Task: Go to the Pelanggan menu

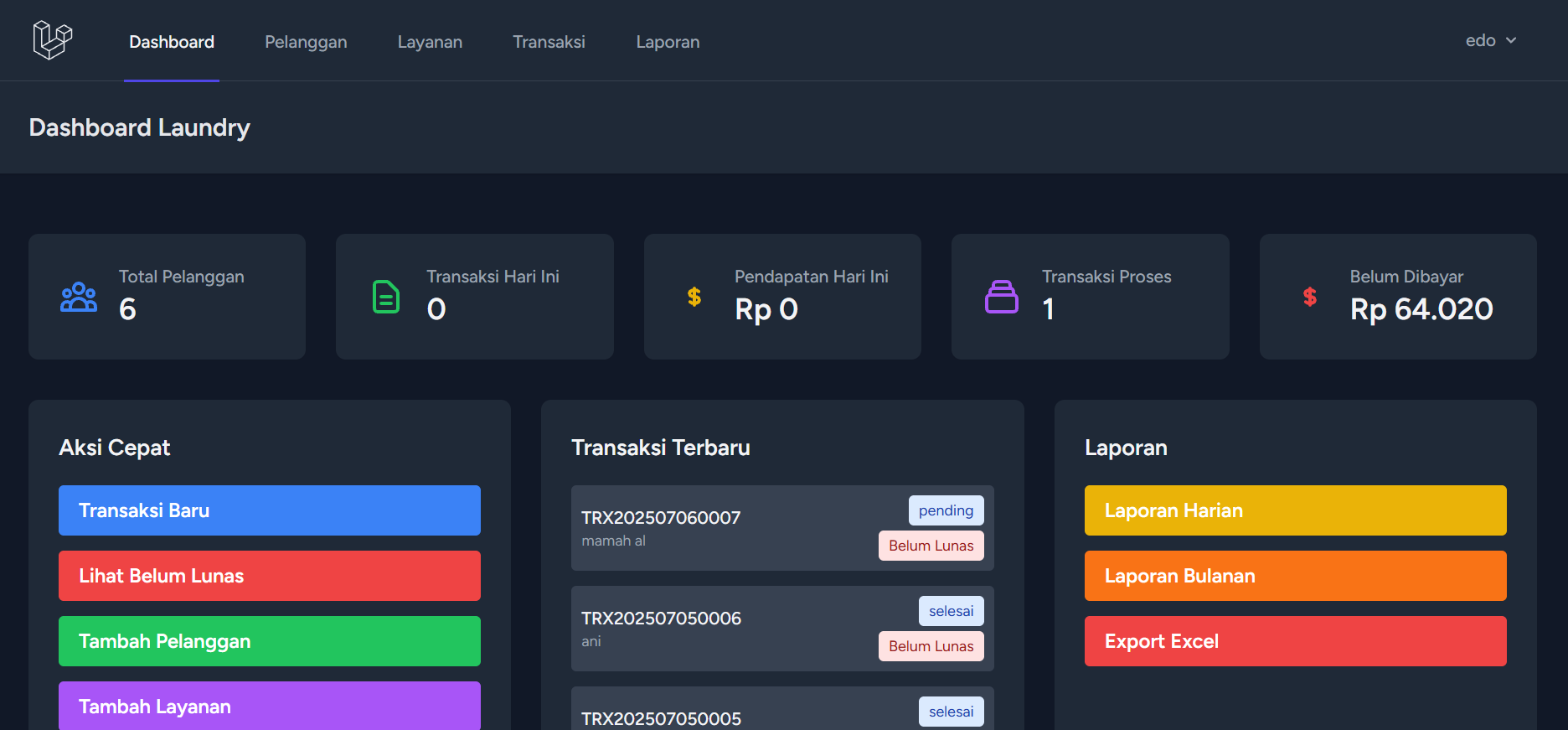Action: pyautogui.click(x=306, y=42)
